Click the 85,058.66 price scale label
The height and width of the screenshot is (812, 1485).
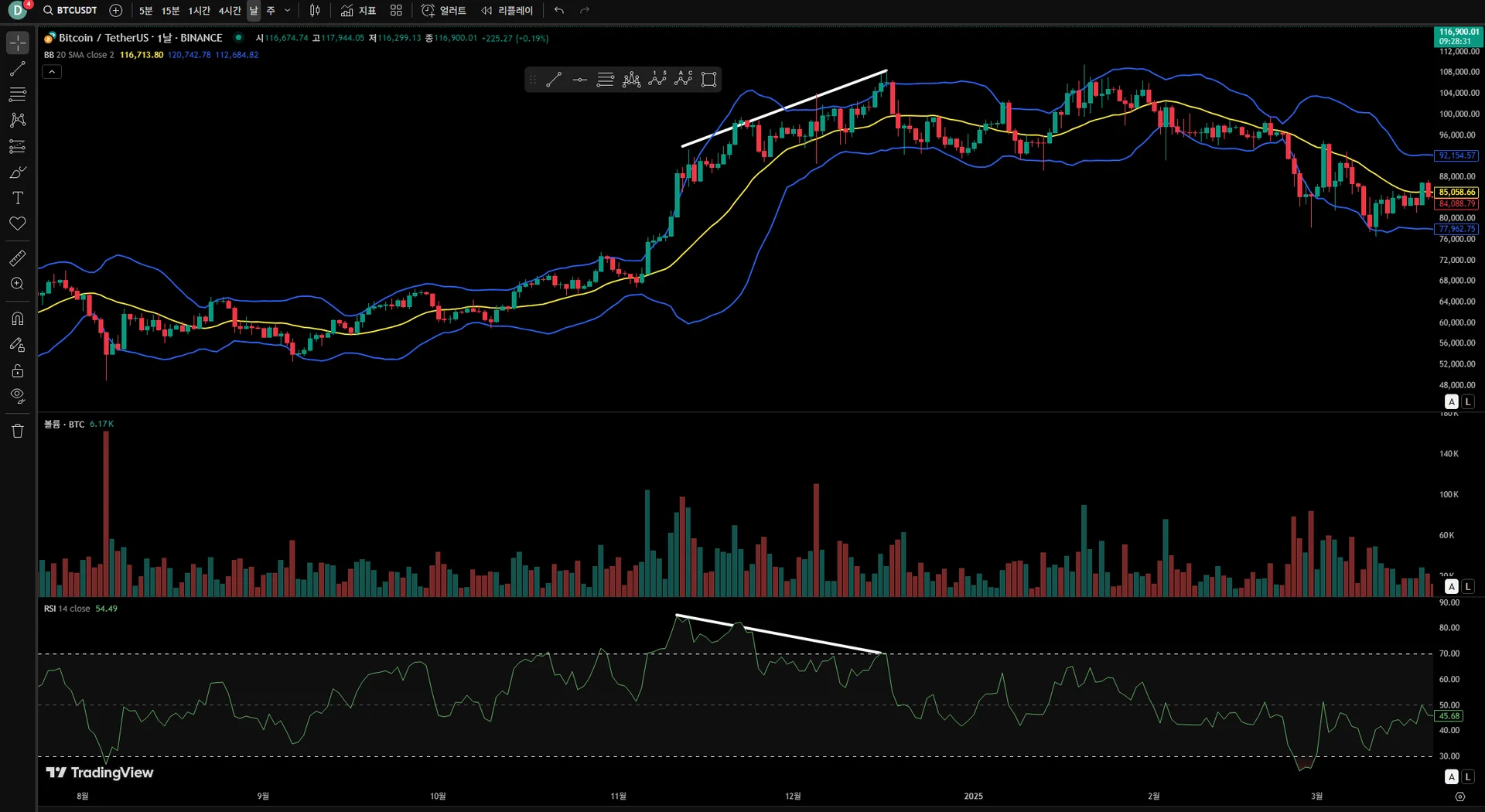[1457, 192]
